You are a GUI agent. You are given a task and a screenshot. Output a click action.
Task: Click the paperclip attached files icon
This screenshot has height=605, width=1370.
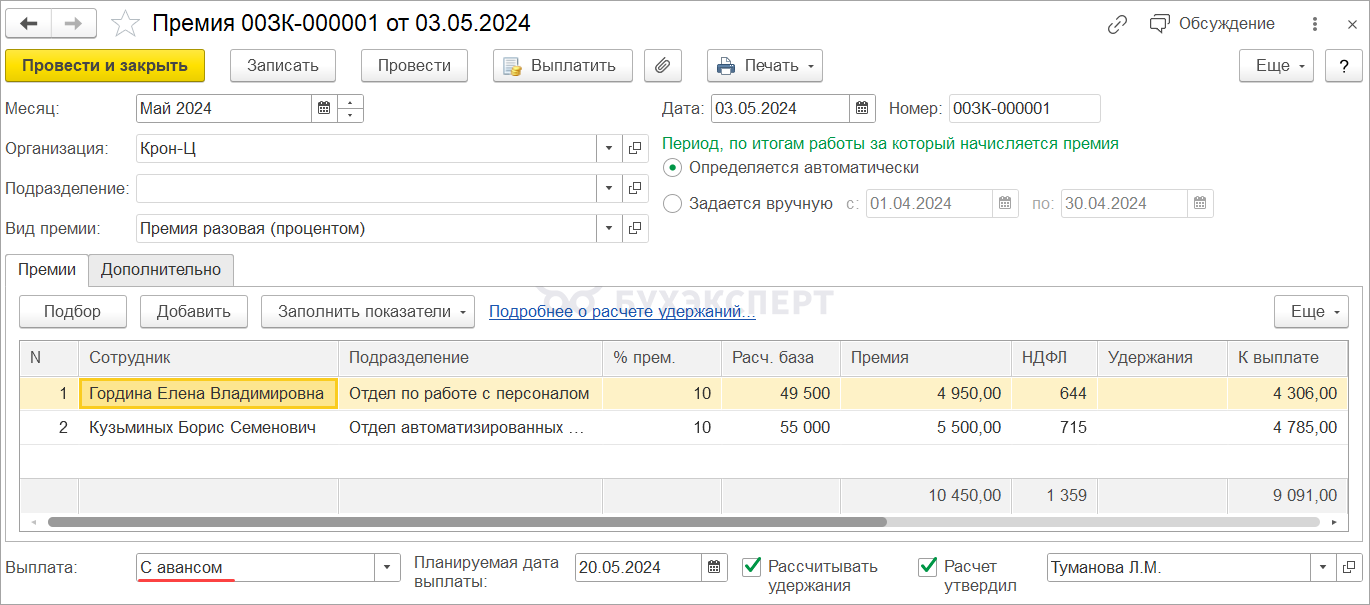coord(662,66)
